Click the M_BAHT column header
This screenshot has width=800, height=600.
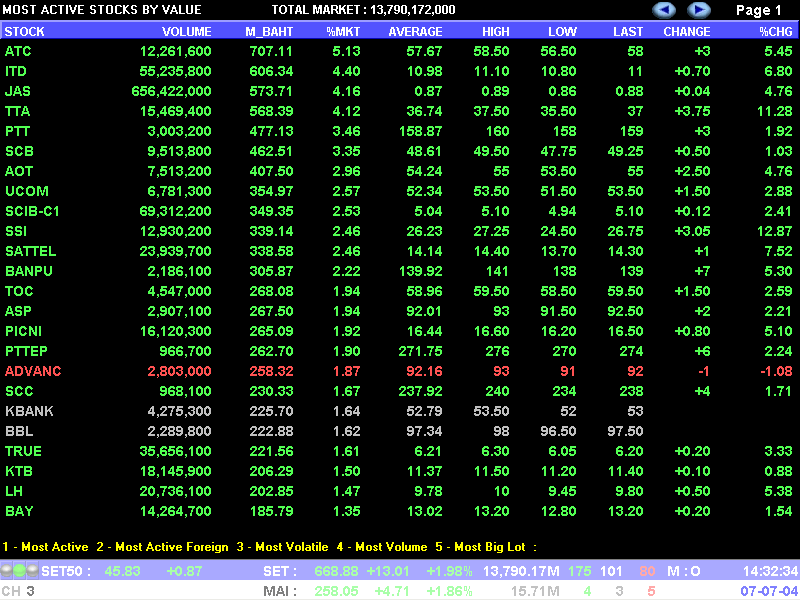pos(269,32)
